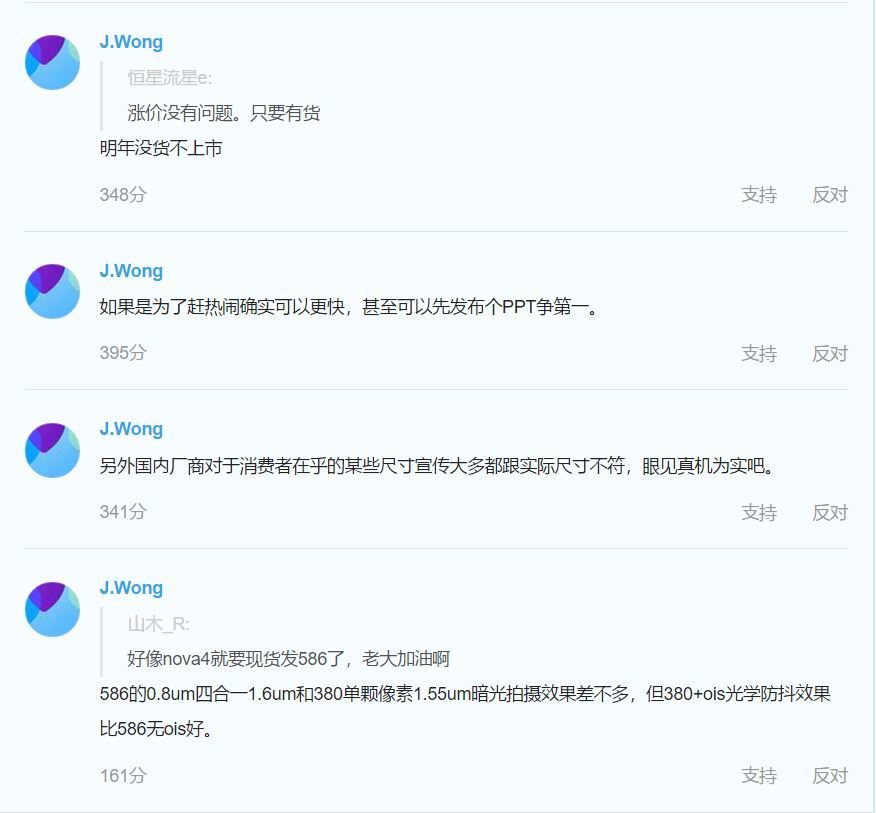The height and width of the screenshot is (813, 876).
Task: Upvote the PPT comment with 支持
Action: point(761,353)
